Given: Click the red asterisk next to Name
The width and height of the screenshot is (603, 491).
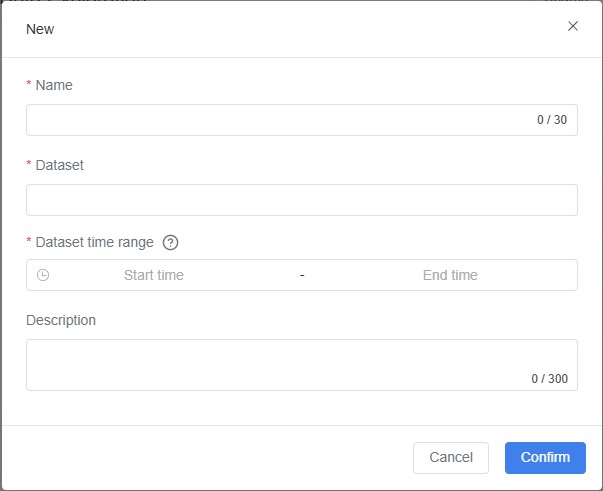Looking at the screenshot, I should click(29, 86).
